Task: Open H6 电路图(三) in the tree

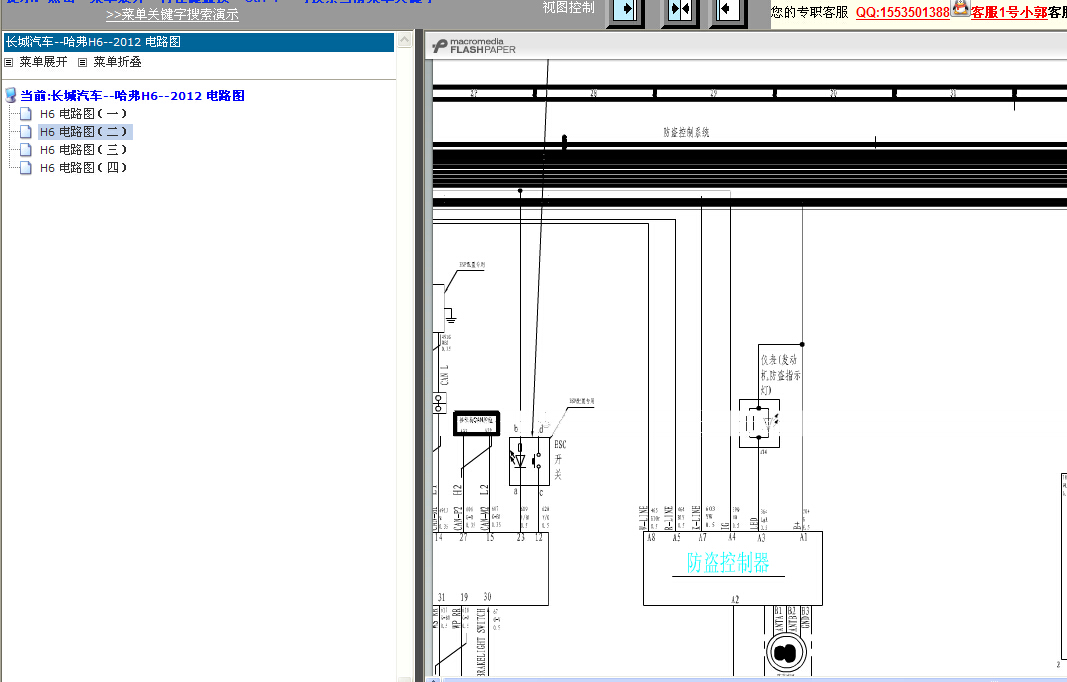Action: (83, 150)
